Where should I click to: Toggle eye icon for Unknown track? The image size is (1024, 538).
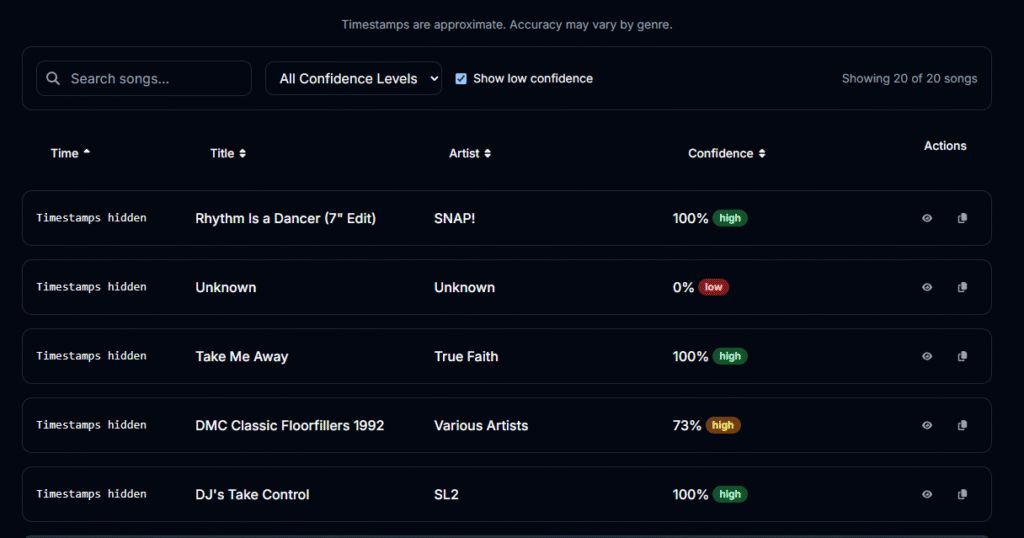click(x=927, y=287)
